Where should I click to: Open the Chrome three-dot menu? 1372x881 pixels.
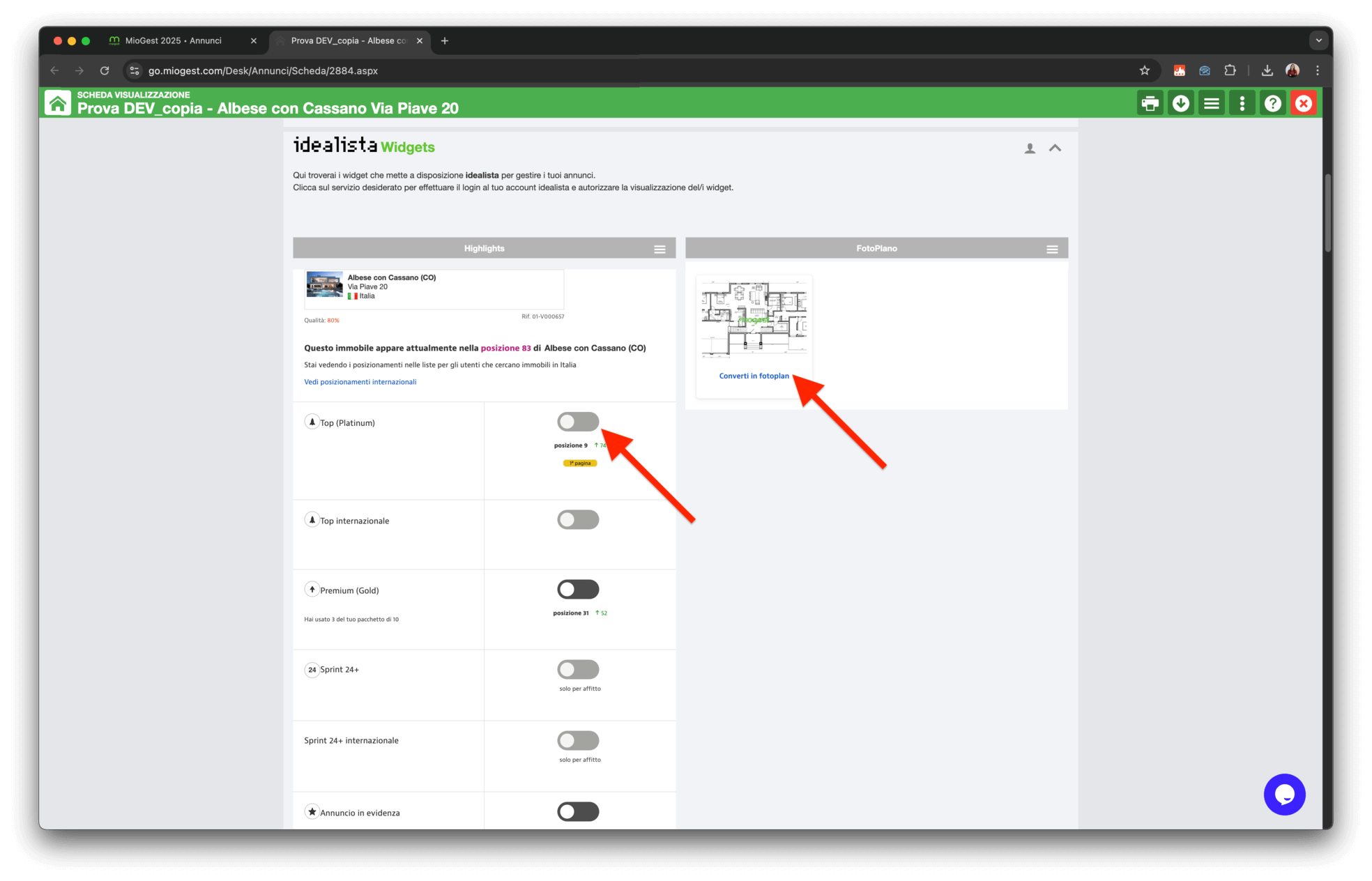1318,70
